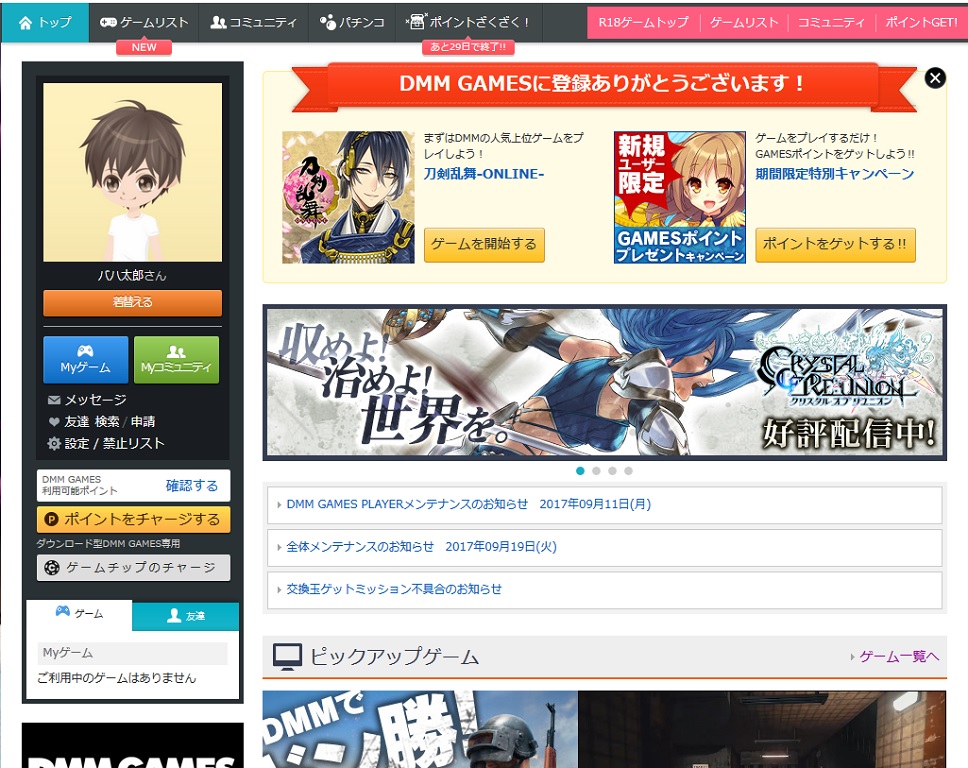This screenshot has width=968, height=768.
Task: Select the fourth carousel dot
Action: pyautogui.click(x=628, y=471)
